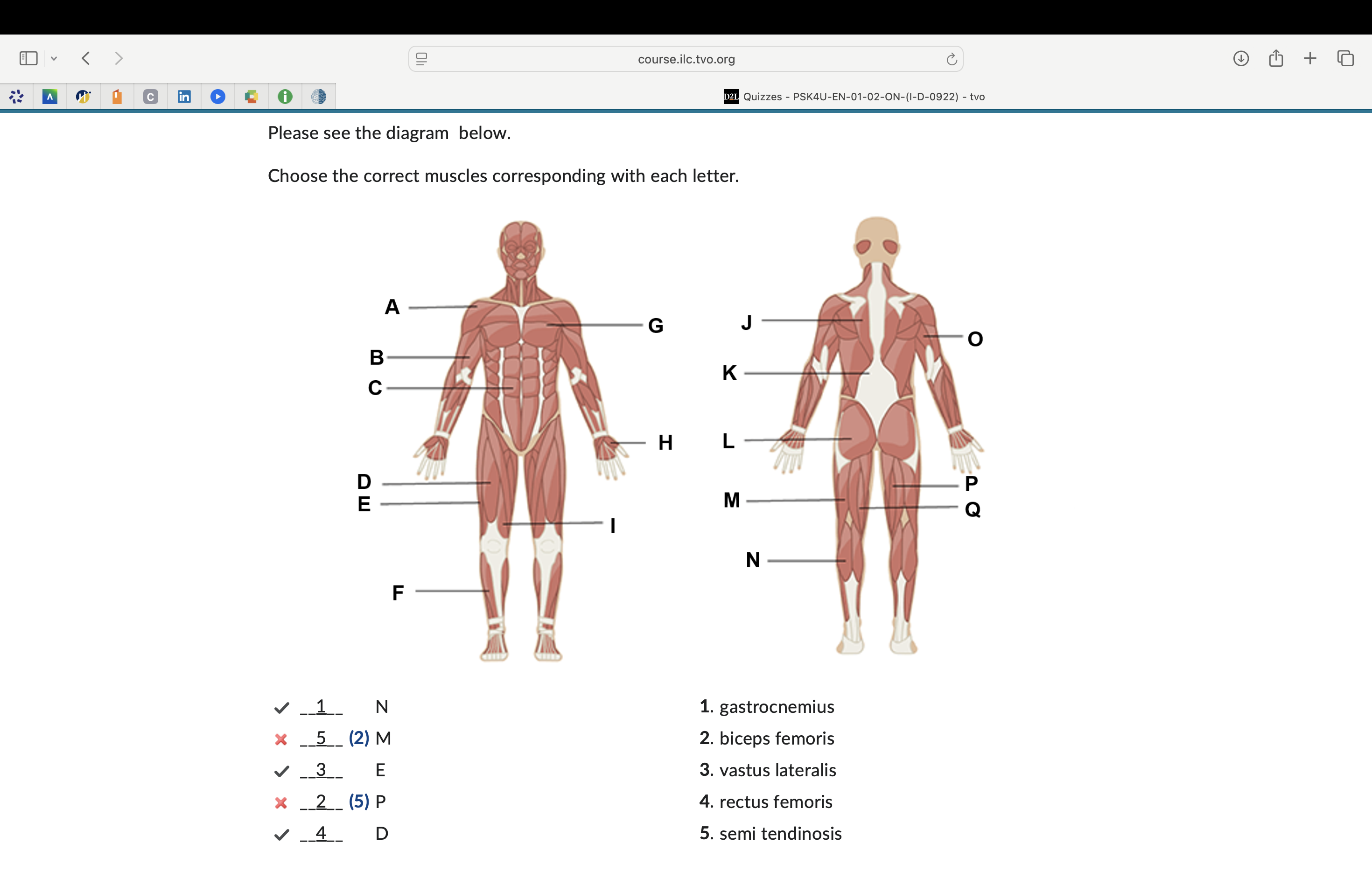1372x892 pixels.
Task: Click option '2. biceps femoris'
Action: tap(767, 739)
